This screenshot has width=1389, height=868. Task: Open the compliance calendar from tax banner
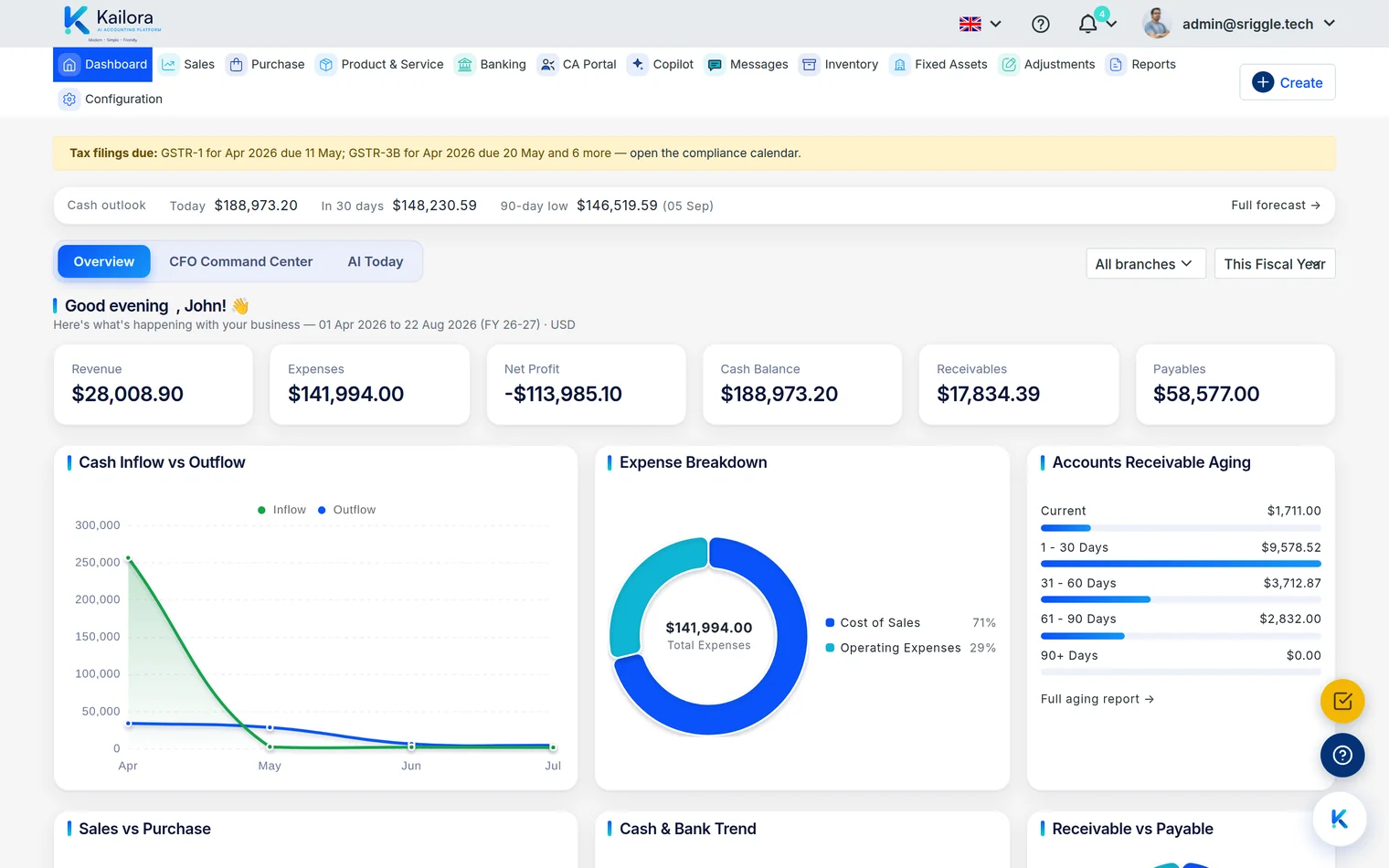[x=716, y=153]
